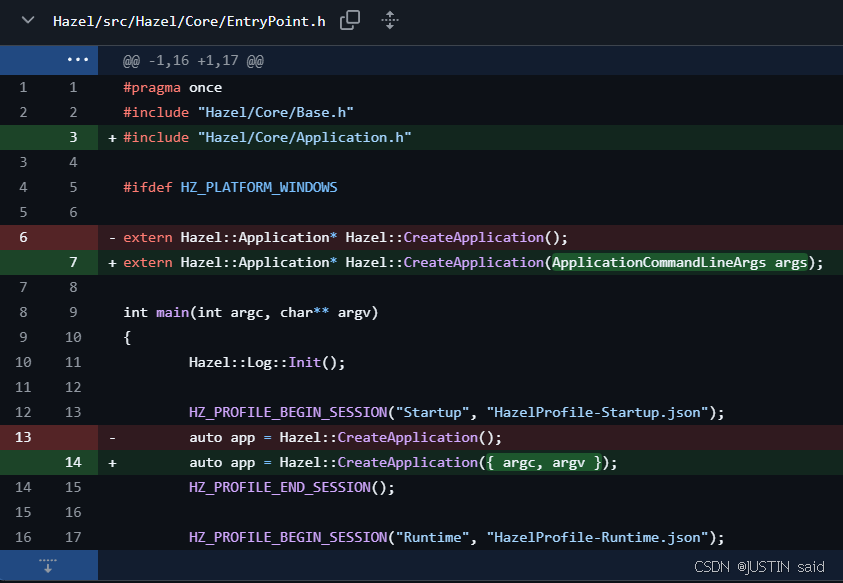843x583 pixels.
Task: Click the HZ_PLATFORM_WINDOWS macro text
Action: tap(259, 187)
